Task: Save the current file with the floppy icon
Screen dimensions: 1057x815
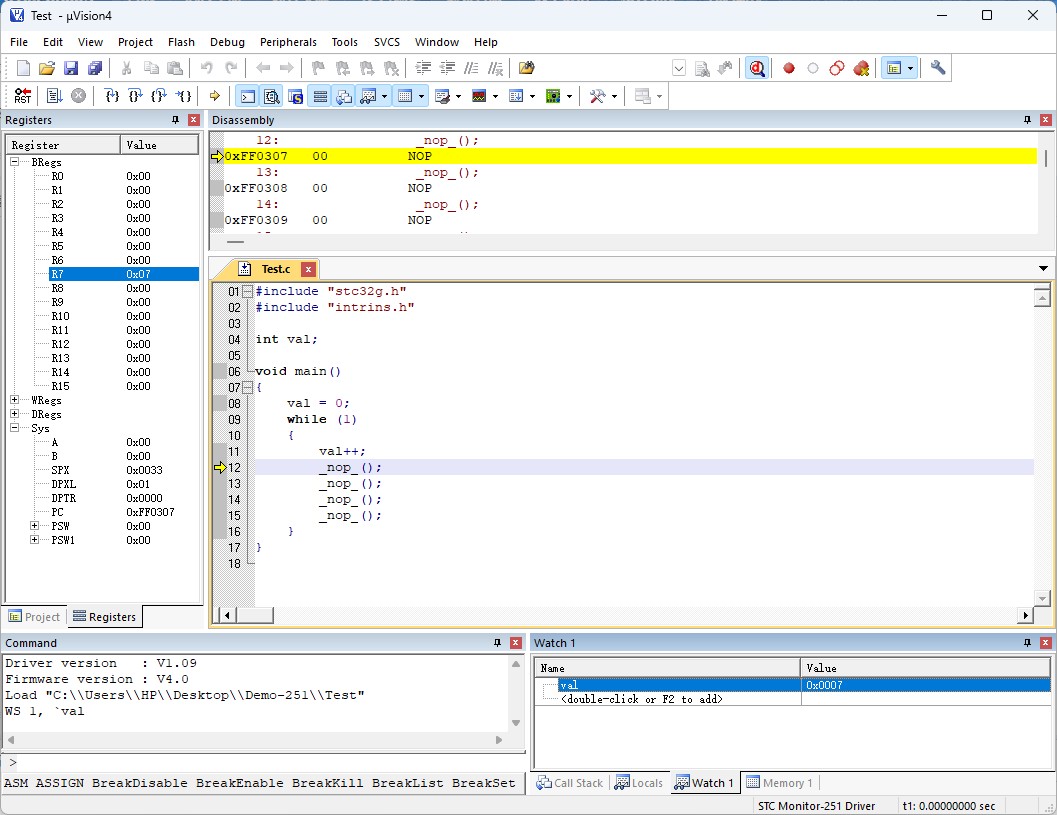Action: click(x=71, y=68)
